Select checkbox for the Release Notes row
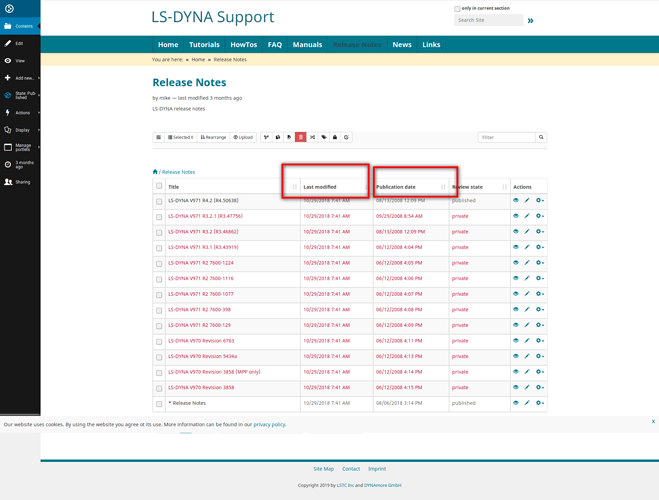The image size is (659, 500). click(x=159, y=404)
